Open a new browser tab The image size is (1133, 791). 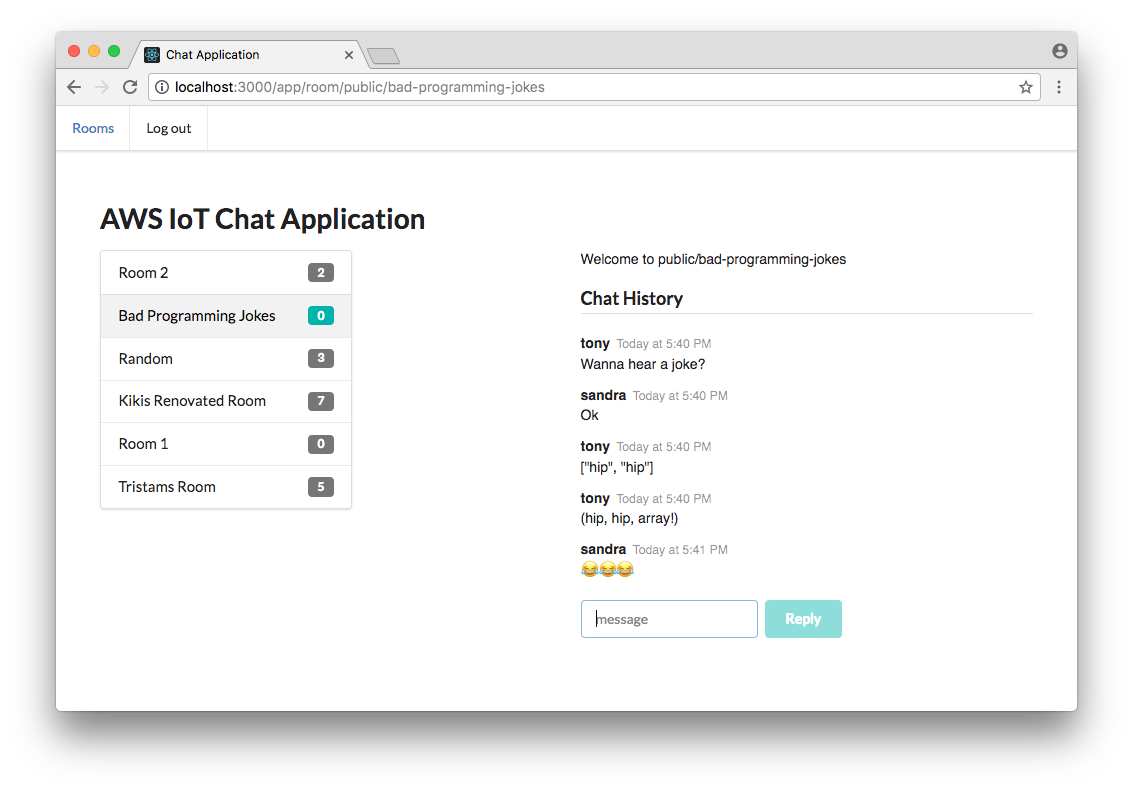tap(383, 56)
